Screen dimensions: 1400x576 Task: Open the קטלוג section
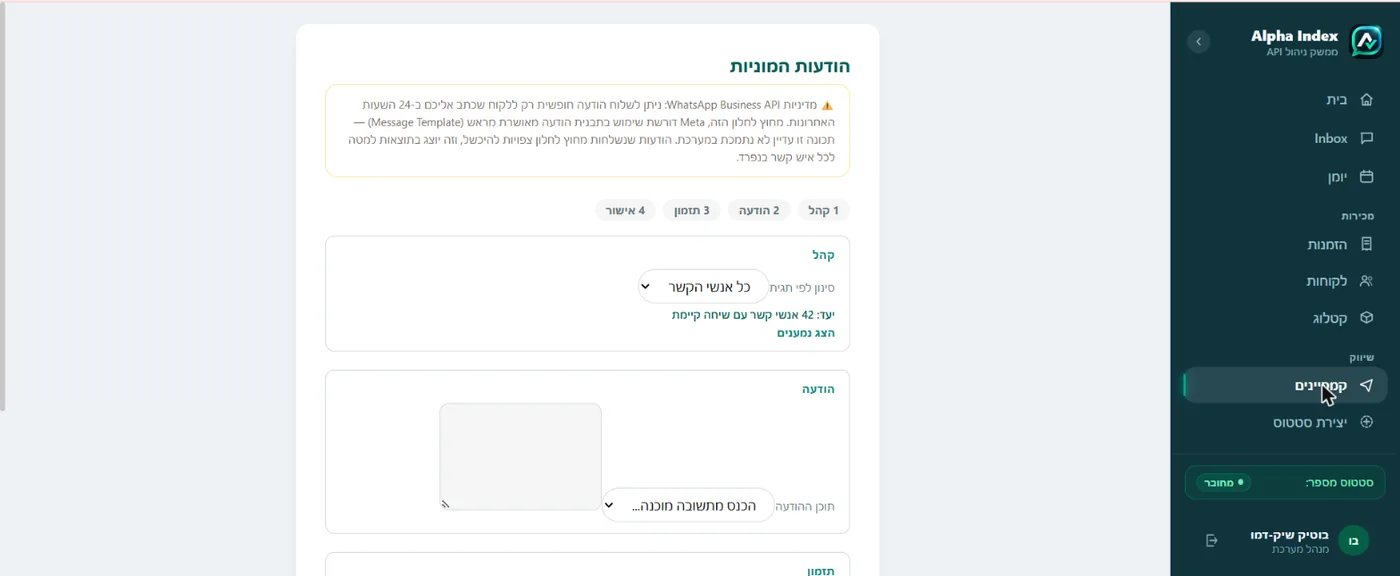(1285, 318)
